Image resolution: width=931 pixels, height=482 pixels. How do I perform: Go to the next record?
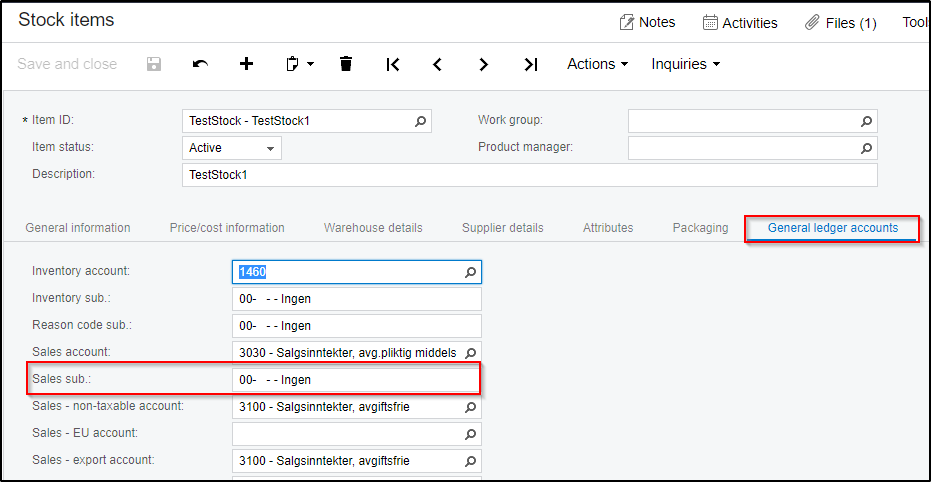[484, 64]
